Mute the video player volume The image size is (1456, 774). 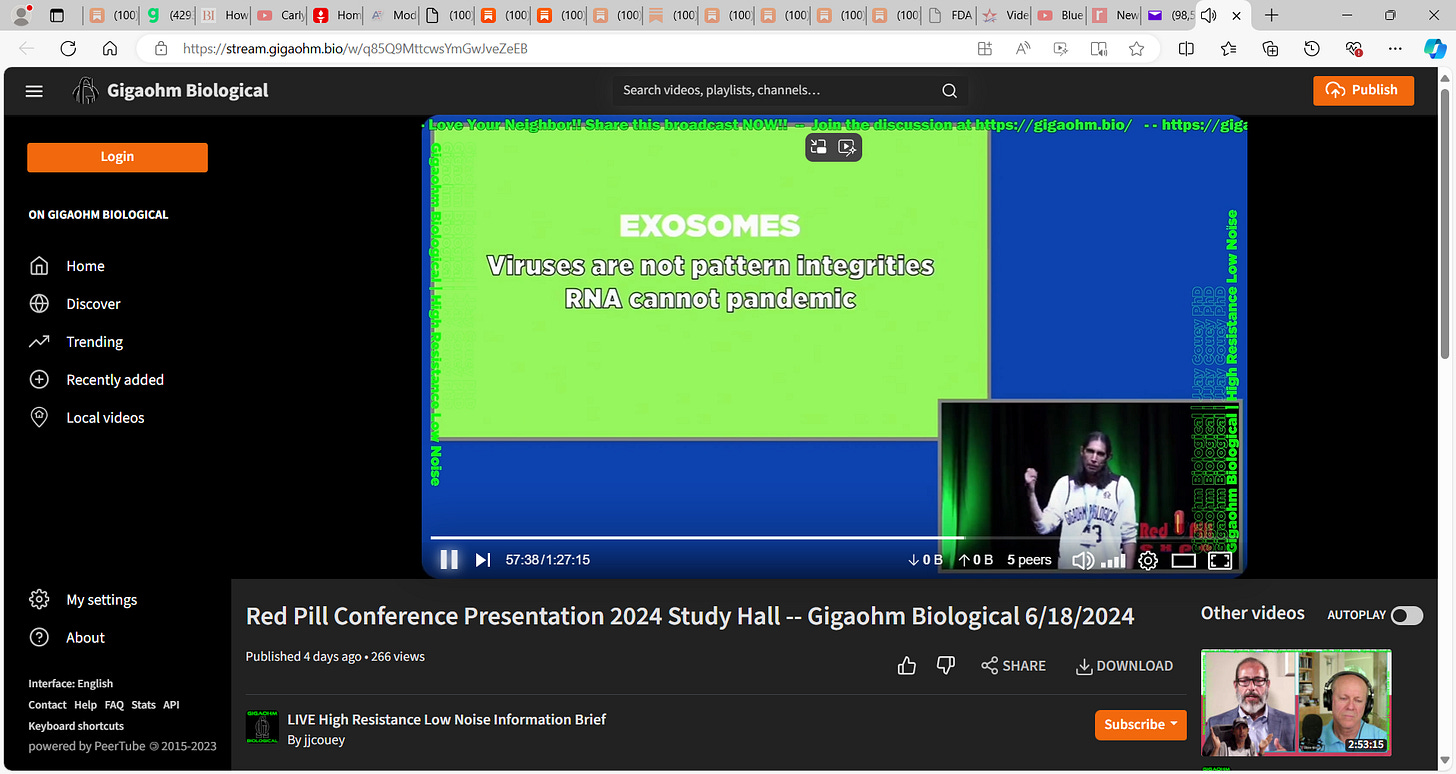(1082, 560)
